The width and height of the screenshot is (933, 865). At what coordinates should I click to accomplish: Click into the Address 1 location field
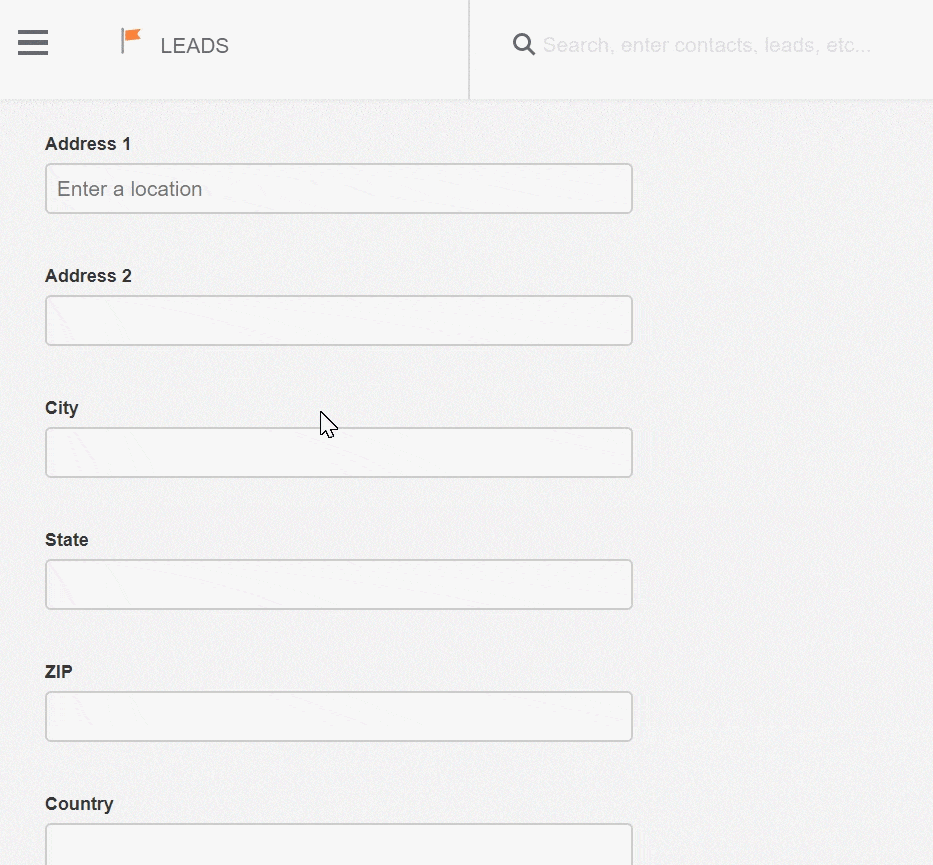[339, 189]
